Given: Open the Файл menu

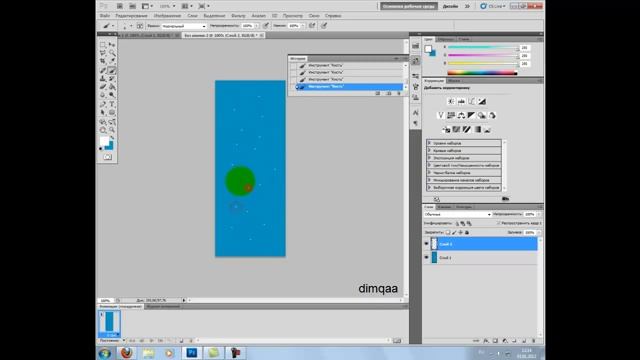Looking at the screenshot, I should 105,16.
